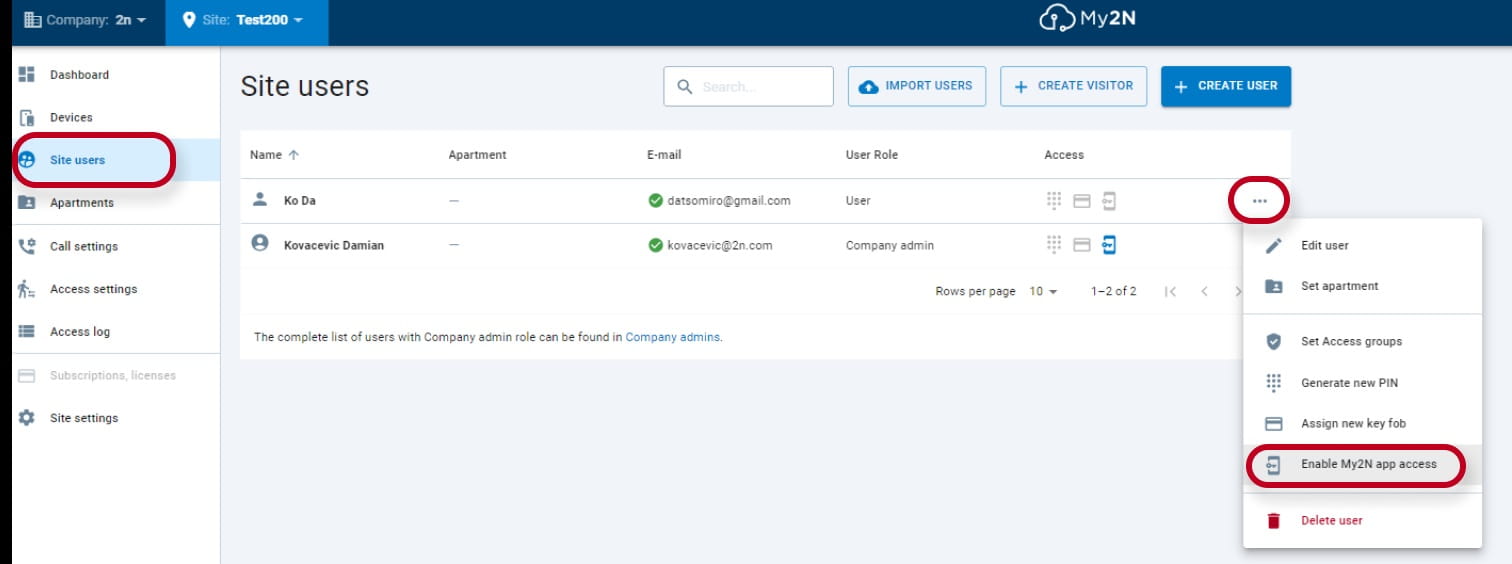Open Rows per page dropdown
1512x564 pixels.
[x=1043, y=292]
